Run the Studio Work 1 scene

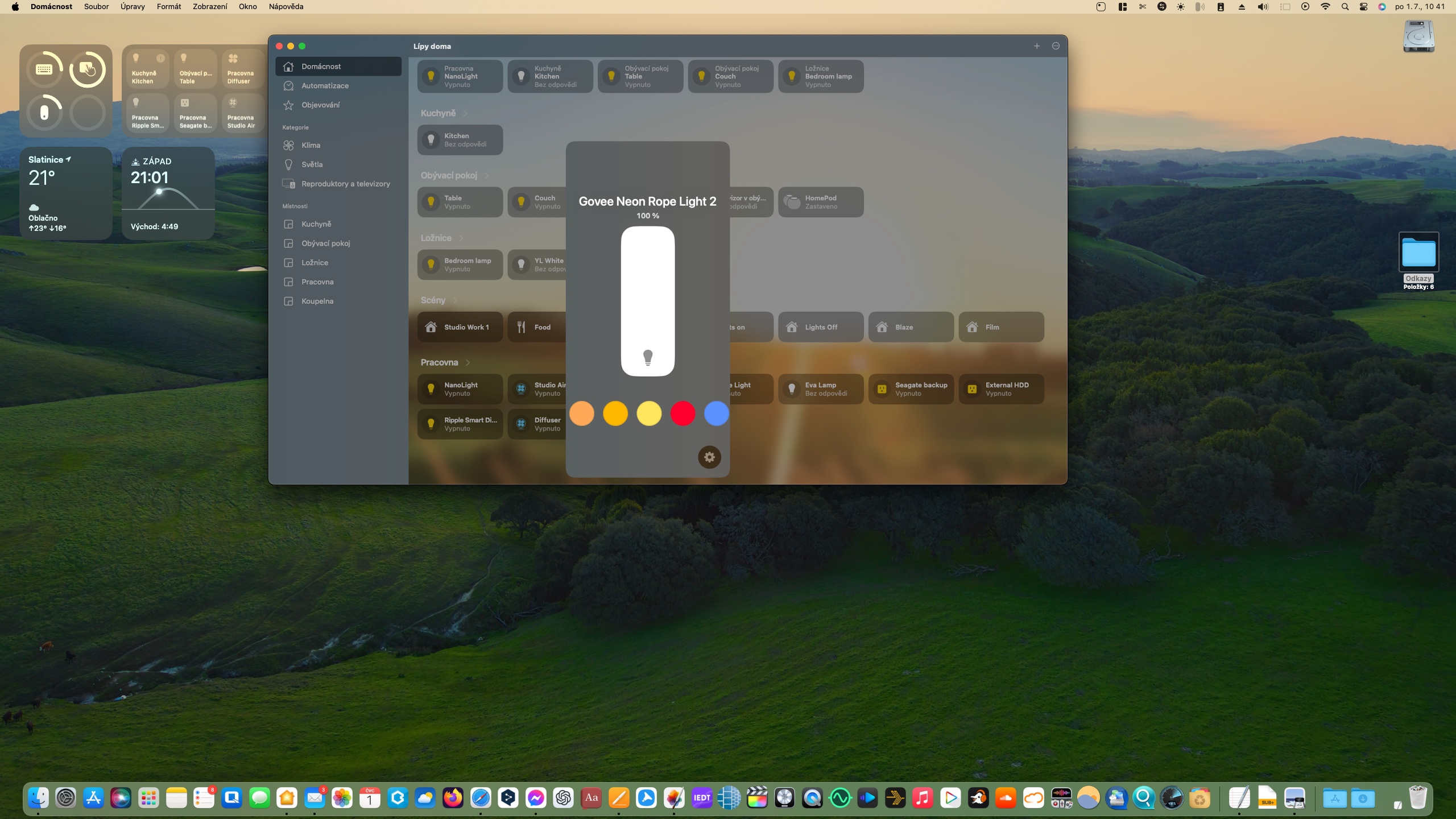[x=460, y=327]
